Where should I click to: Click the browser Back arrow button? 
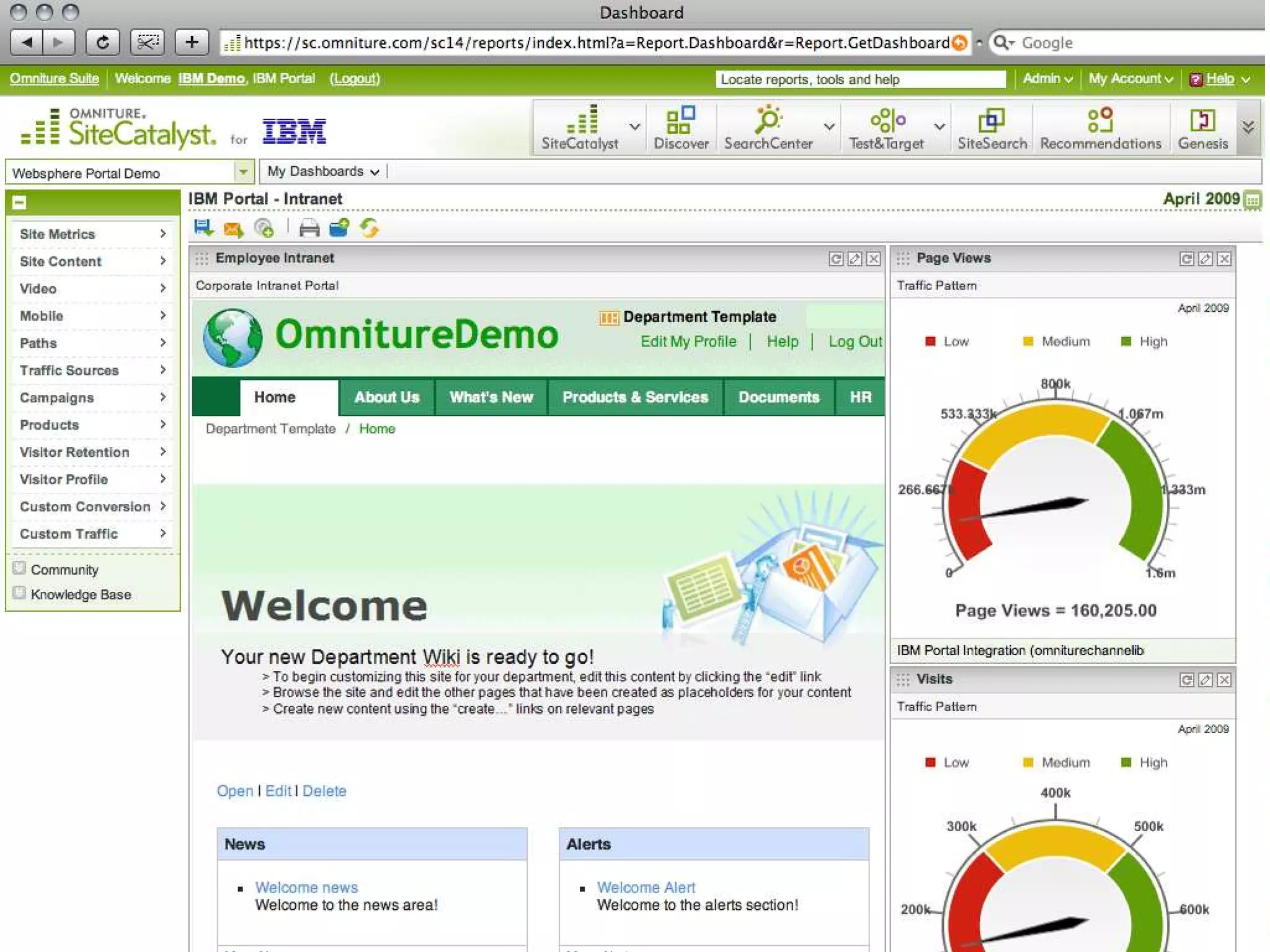[x=27, y=42]
